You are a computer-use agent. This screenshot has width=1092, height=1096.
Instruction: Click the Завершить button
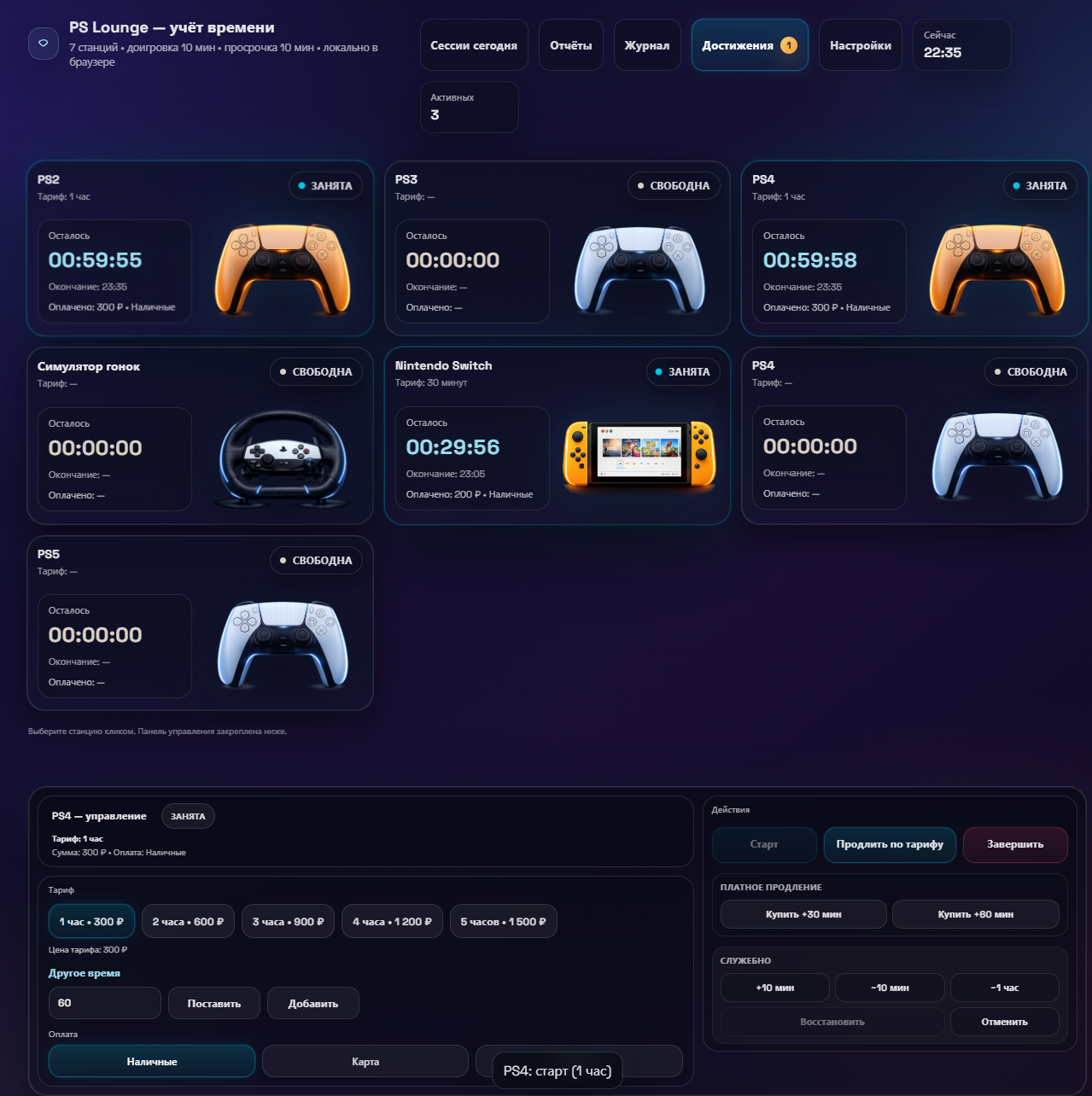[1015, 844]
